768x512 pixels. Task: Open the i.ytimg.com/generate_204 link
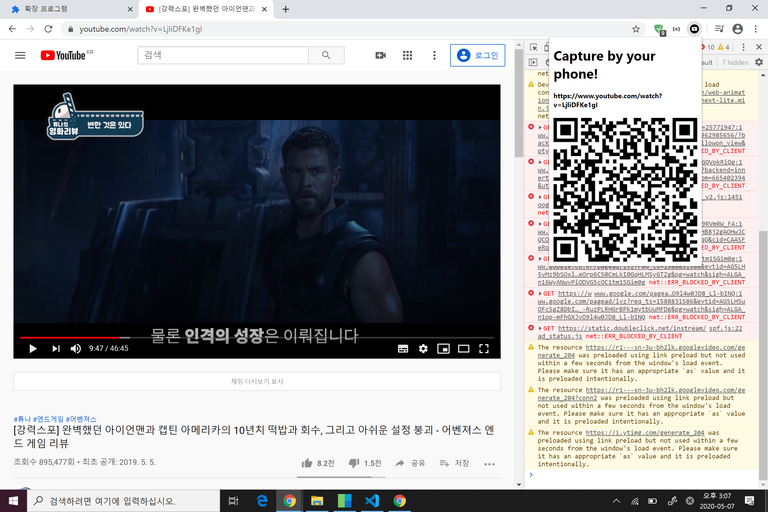(x=645, y=433)
